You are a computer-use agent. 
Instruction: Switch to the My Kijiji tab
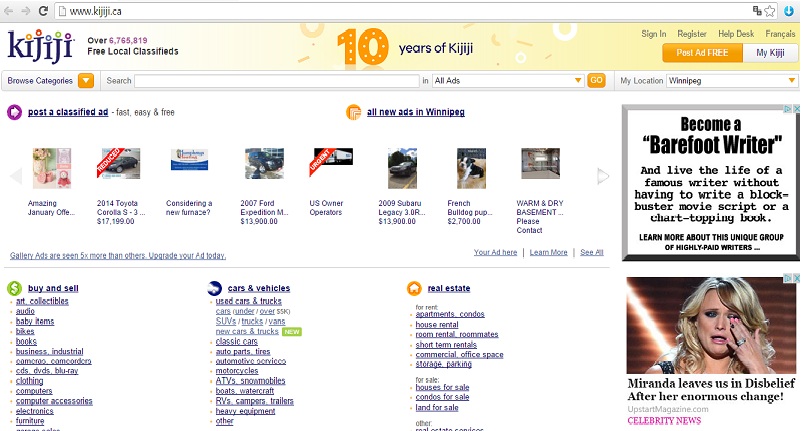click(770, 53)
